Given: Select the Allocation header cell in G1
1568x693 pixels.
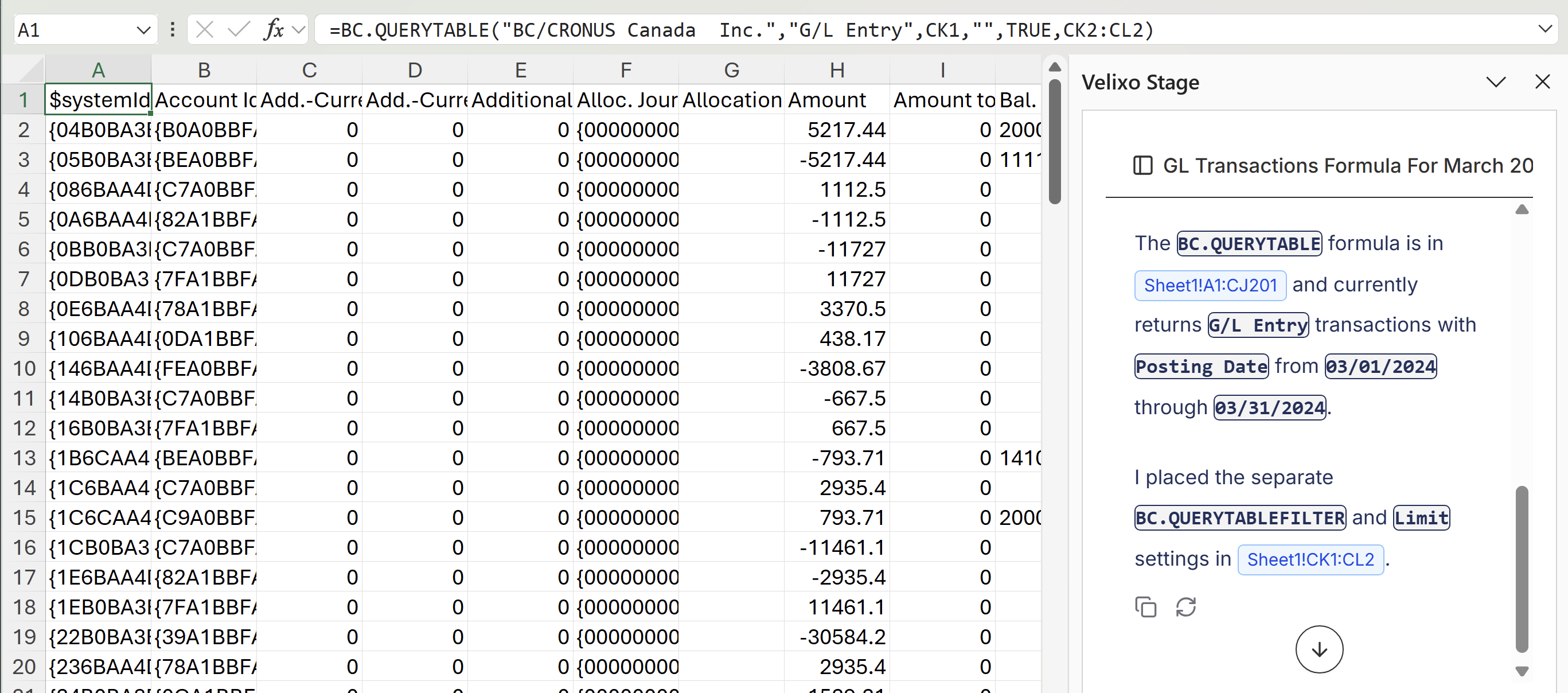Looking at the screenshot, I should (732, 99).
